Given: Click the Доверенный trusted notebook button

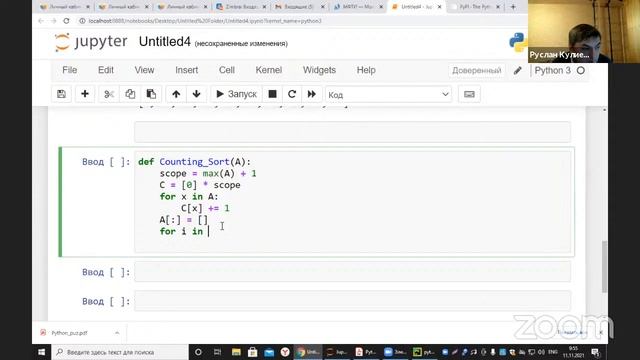Looking at the screenshot, I should coord(477,71).
